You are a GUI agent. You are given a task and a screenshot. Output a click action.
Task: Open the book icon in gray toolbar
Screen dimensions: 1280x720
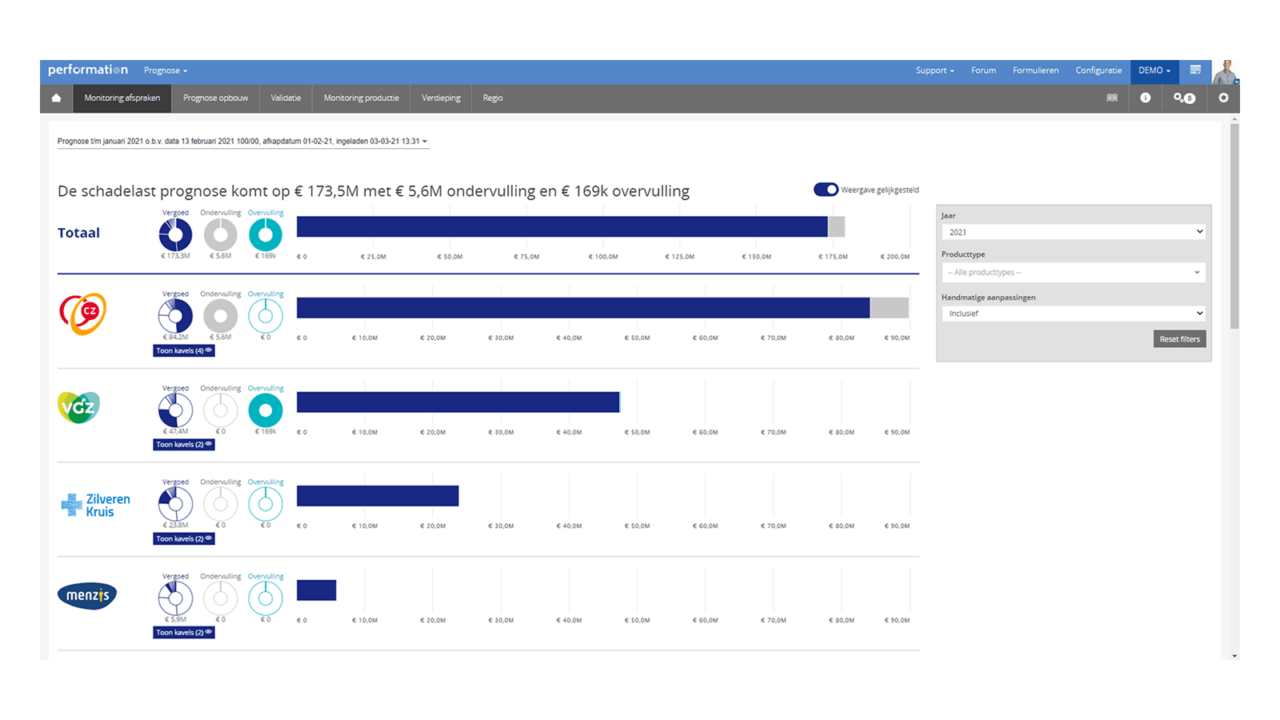pos(1112,98)
